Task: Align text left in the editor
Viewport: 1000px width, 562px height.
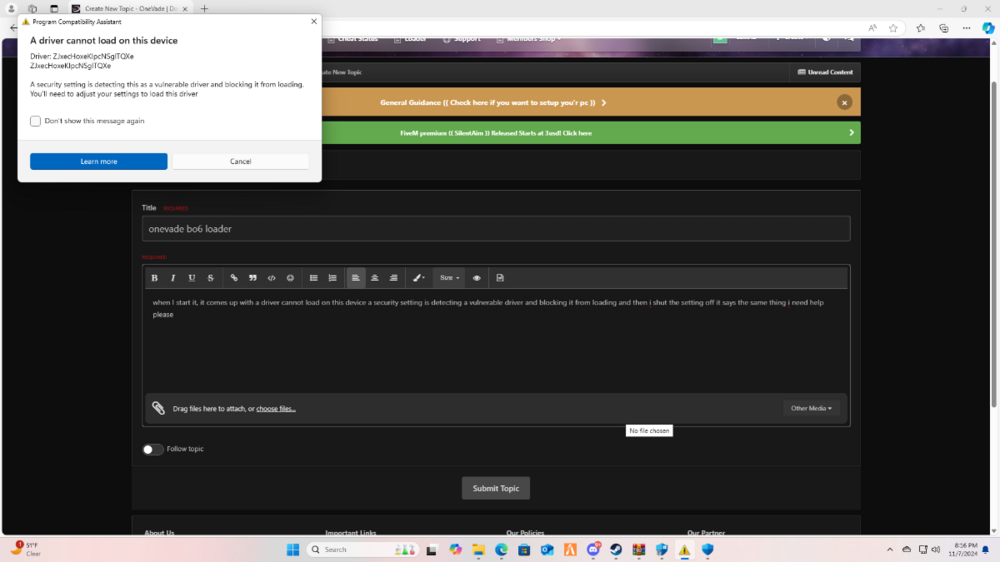Action: (x=356, y=278)
